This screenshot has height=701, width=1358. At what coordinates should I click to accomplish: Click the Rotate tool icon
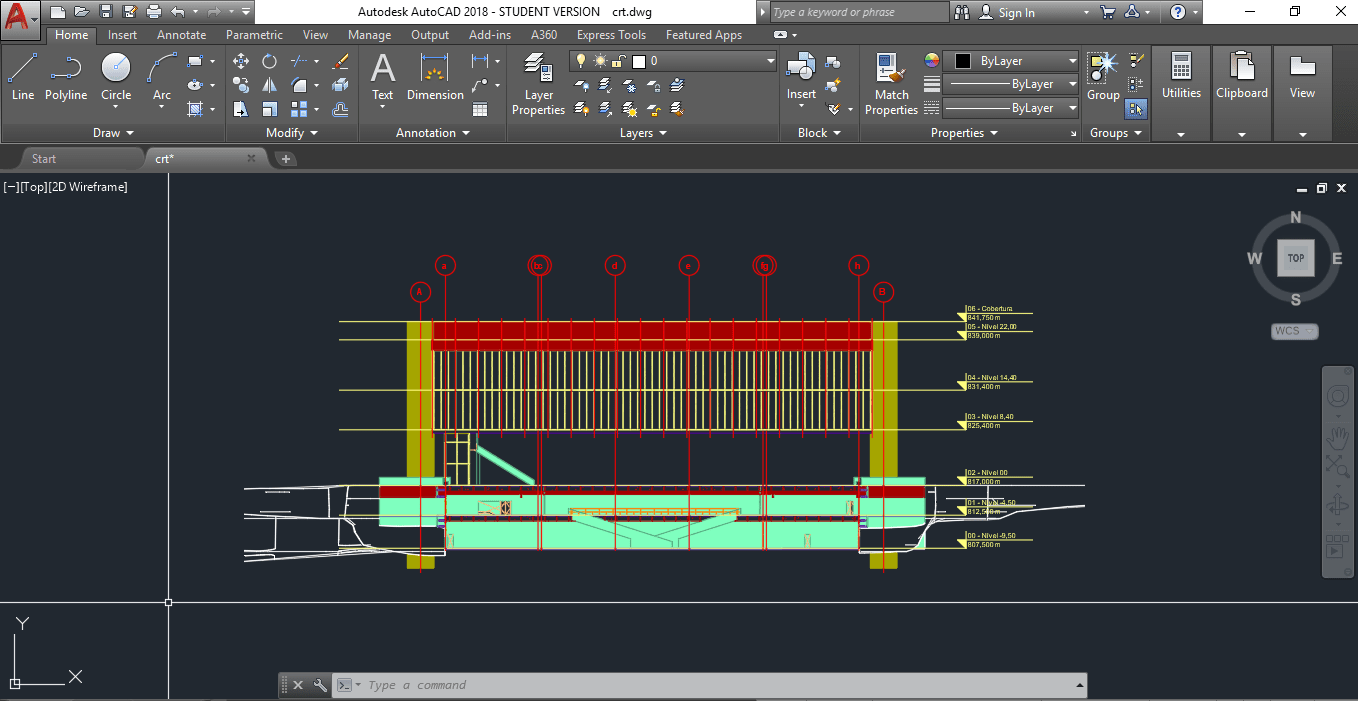(269, 61)
